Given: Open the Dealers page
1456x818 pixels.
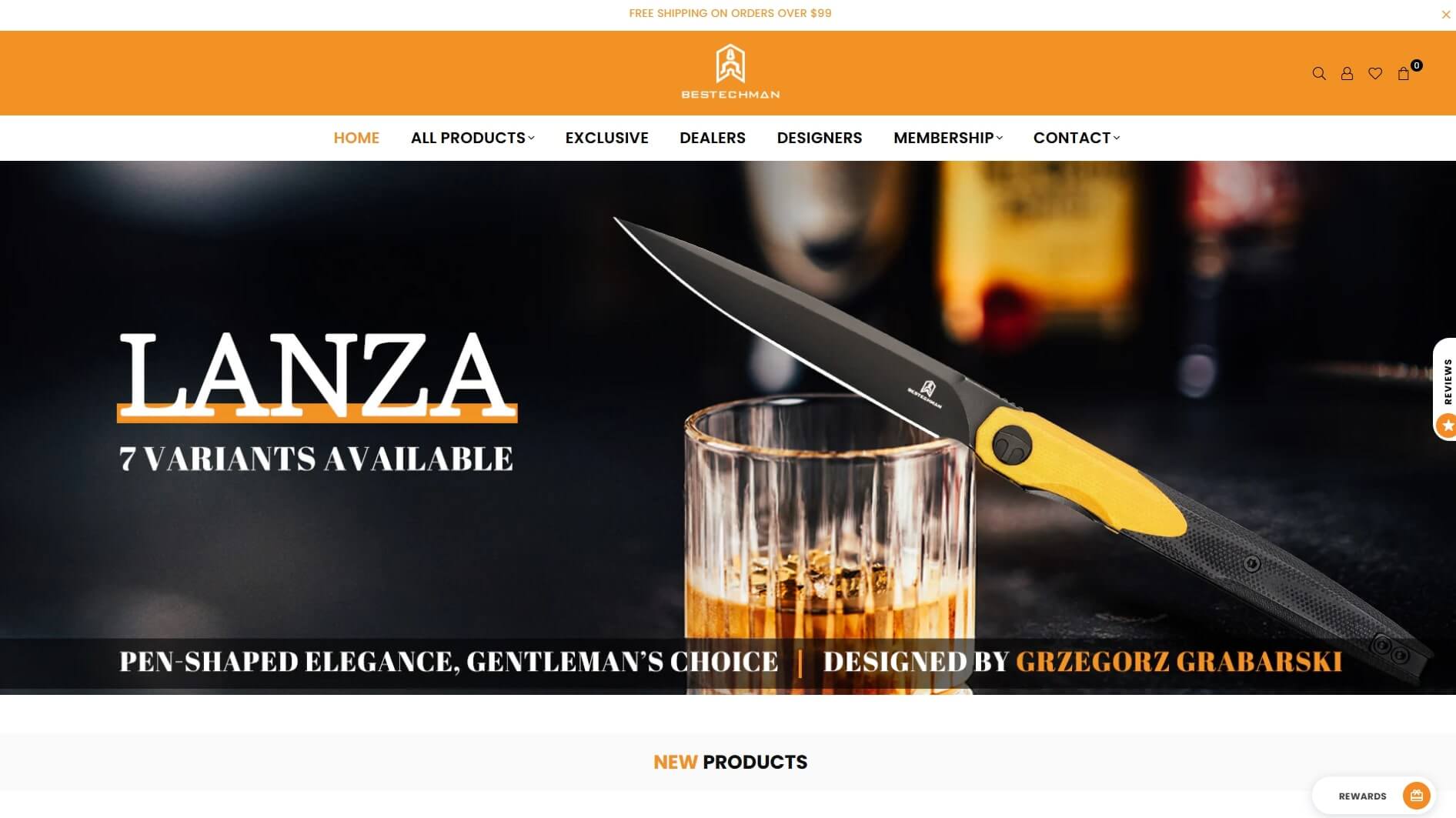Looking at the screenshot, I should pyautogui.click(x=713, y=138).
